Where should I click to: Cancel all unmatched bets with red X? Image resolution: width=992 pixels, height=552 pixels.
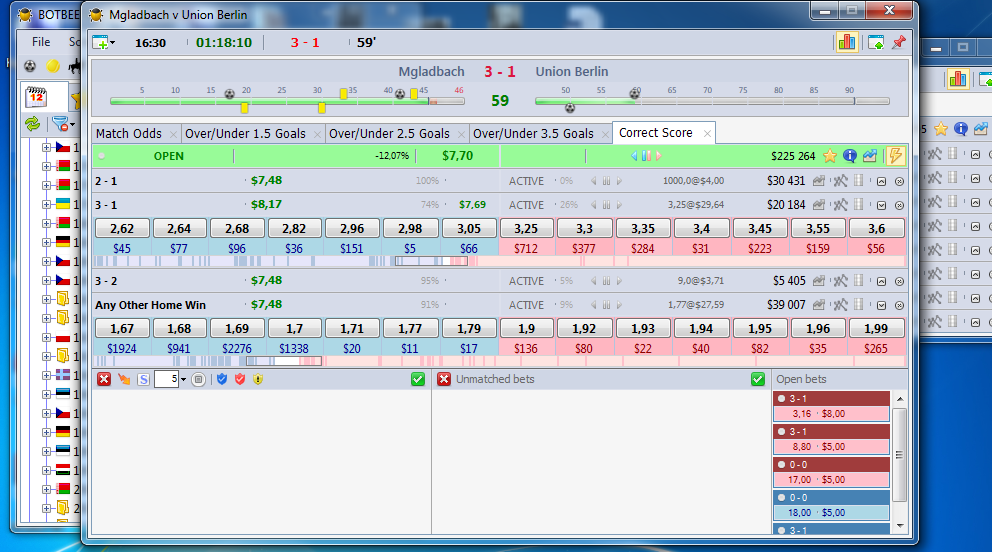click(x=444, y=379)
